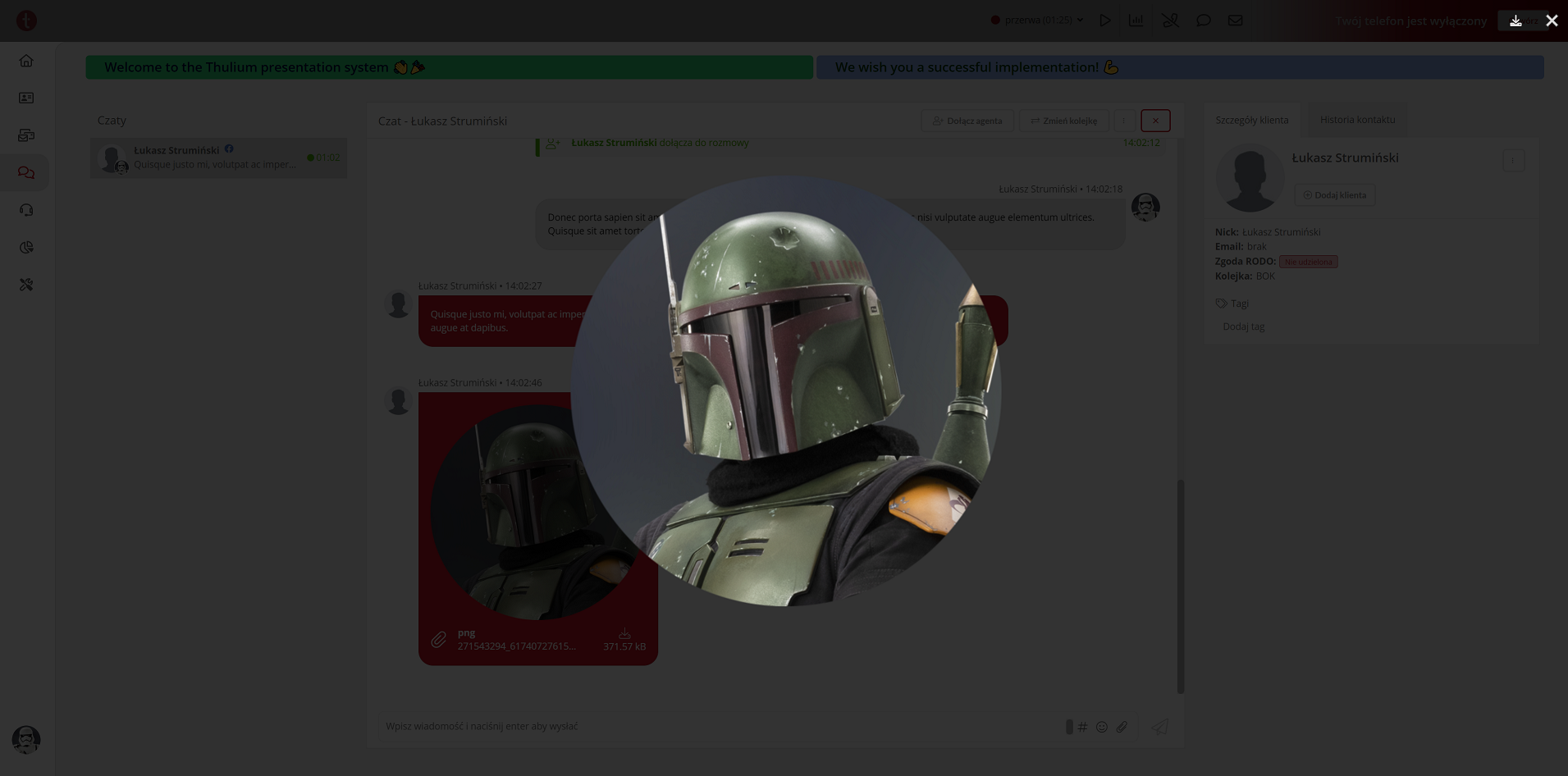Attach a file using the message box paperclip
This screenshot has width=1568, height=776.
point(1122,727)
